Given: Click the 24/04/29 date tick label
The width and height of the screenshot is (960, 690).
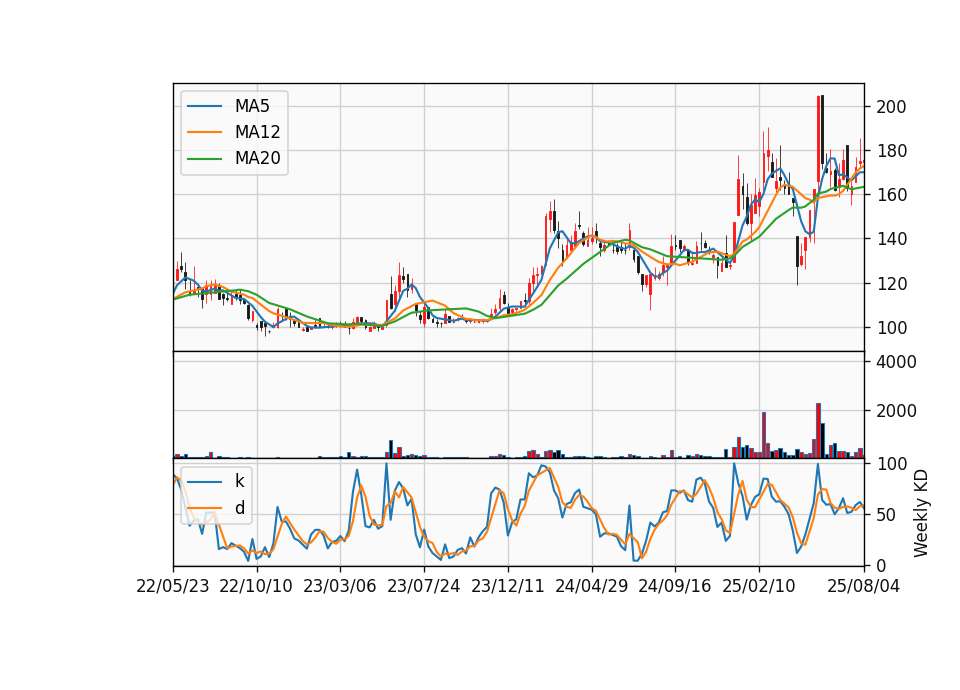Looking at the screenshot, I should click(x=591, y=586).
